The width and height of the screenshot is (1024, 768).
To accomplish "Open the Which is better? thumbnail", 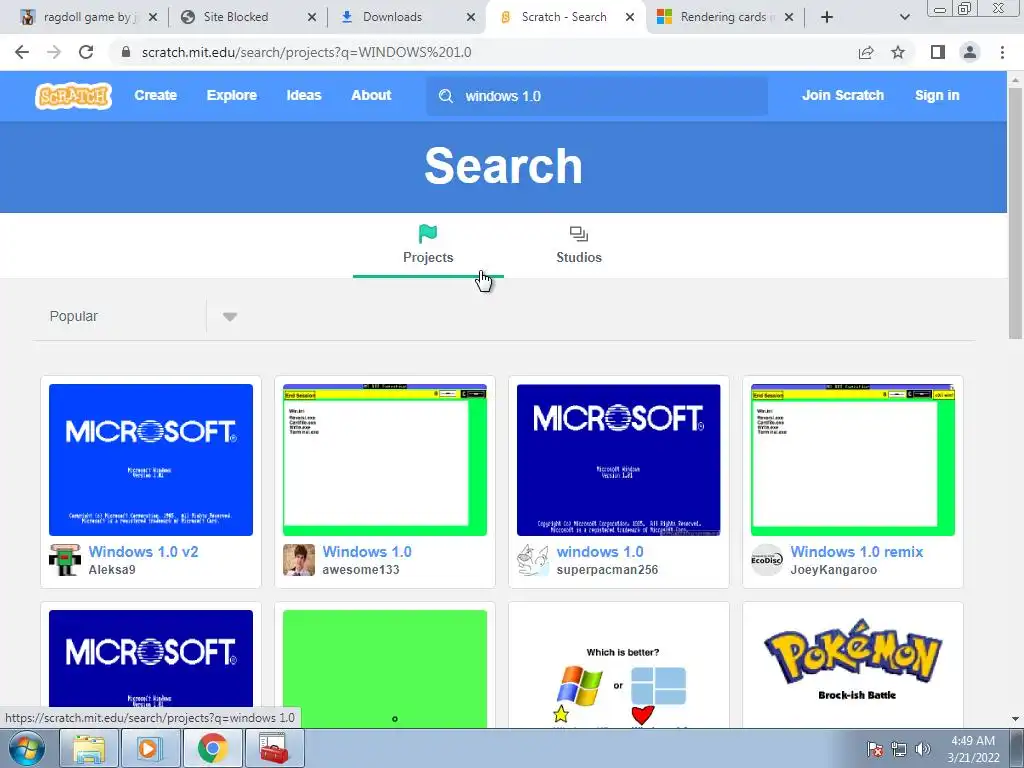I will coord(618,668).
